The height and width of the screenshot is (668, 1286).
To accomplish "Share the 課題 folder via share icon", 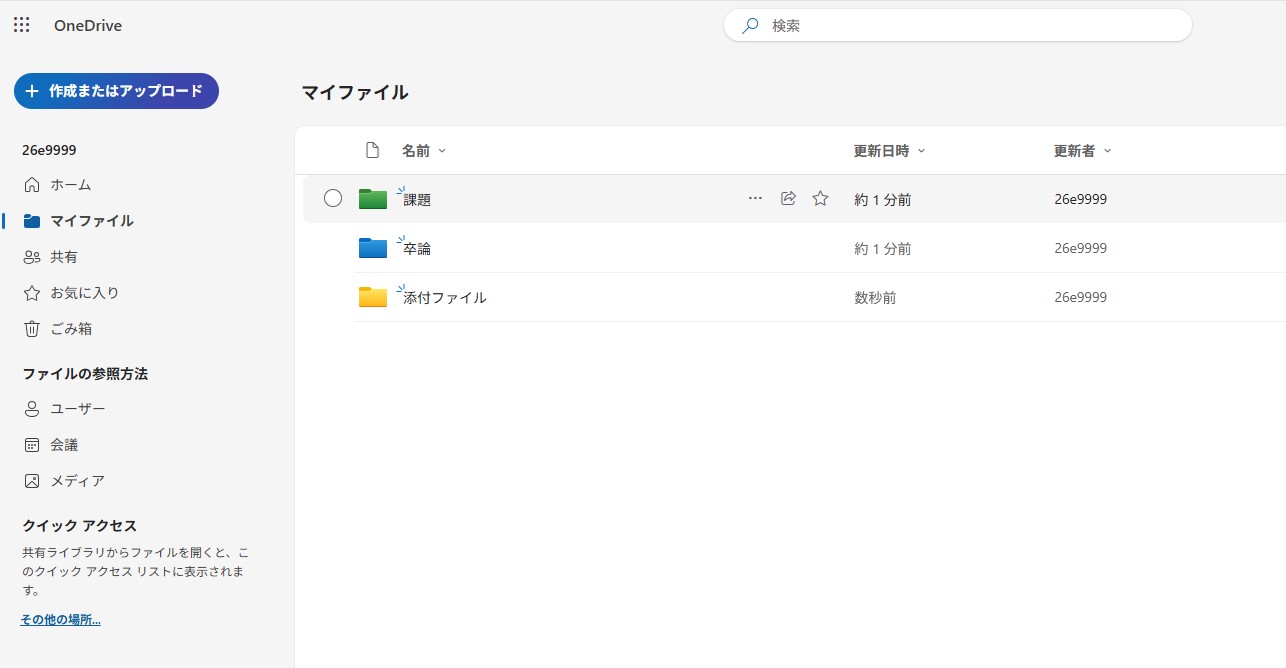I will (788, 198).
